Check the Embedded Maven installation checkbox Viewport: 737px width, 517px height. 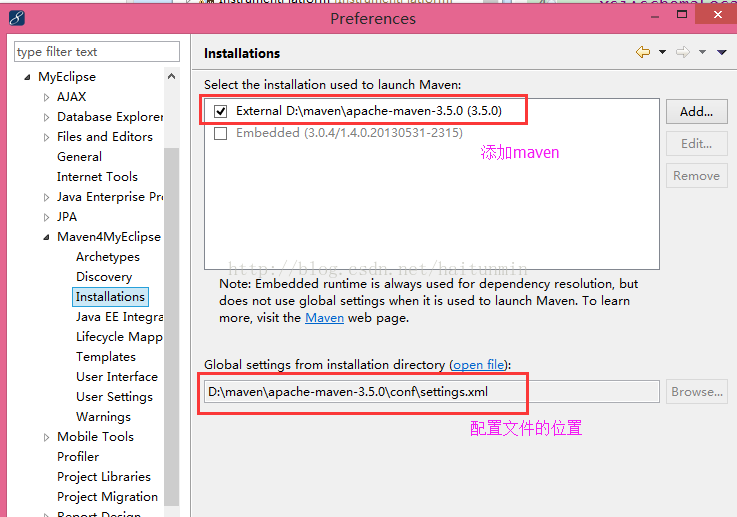pyautogui.click(x=220, y=133)
